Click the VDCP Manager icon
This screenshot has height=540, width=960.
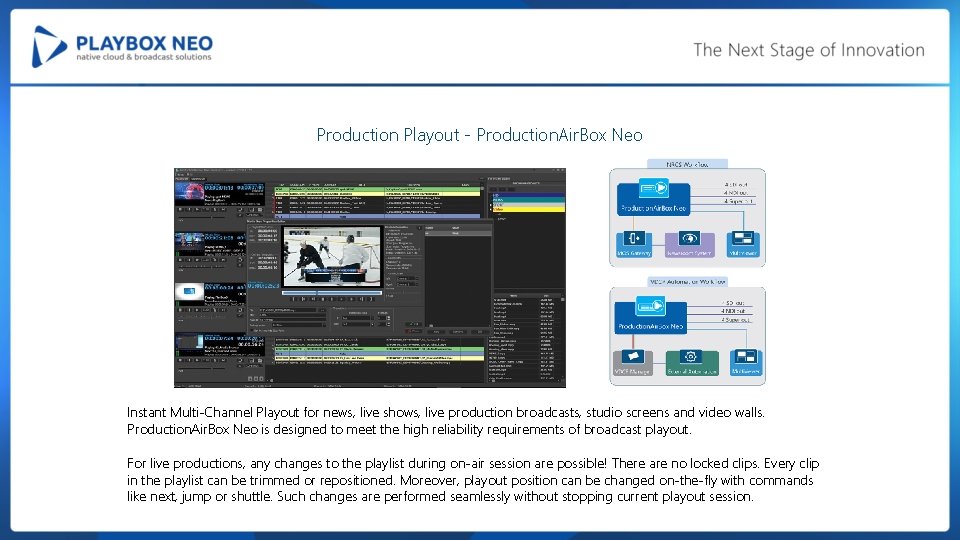[x=632, y=356]
